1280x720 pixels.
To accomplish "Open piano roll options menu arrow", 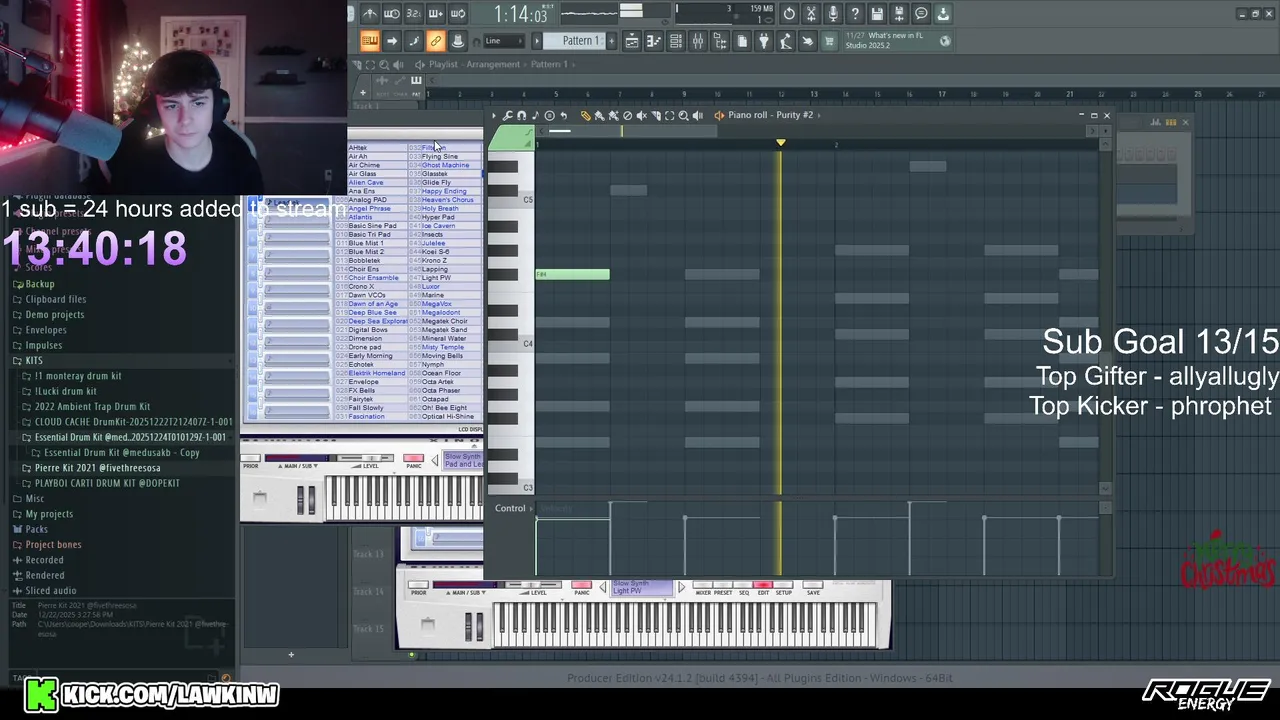I will click(x=494, y=116).
